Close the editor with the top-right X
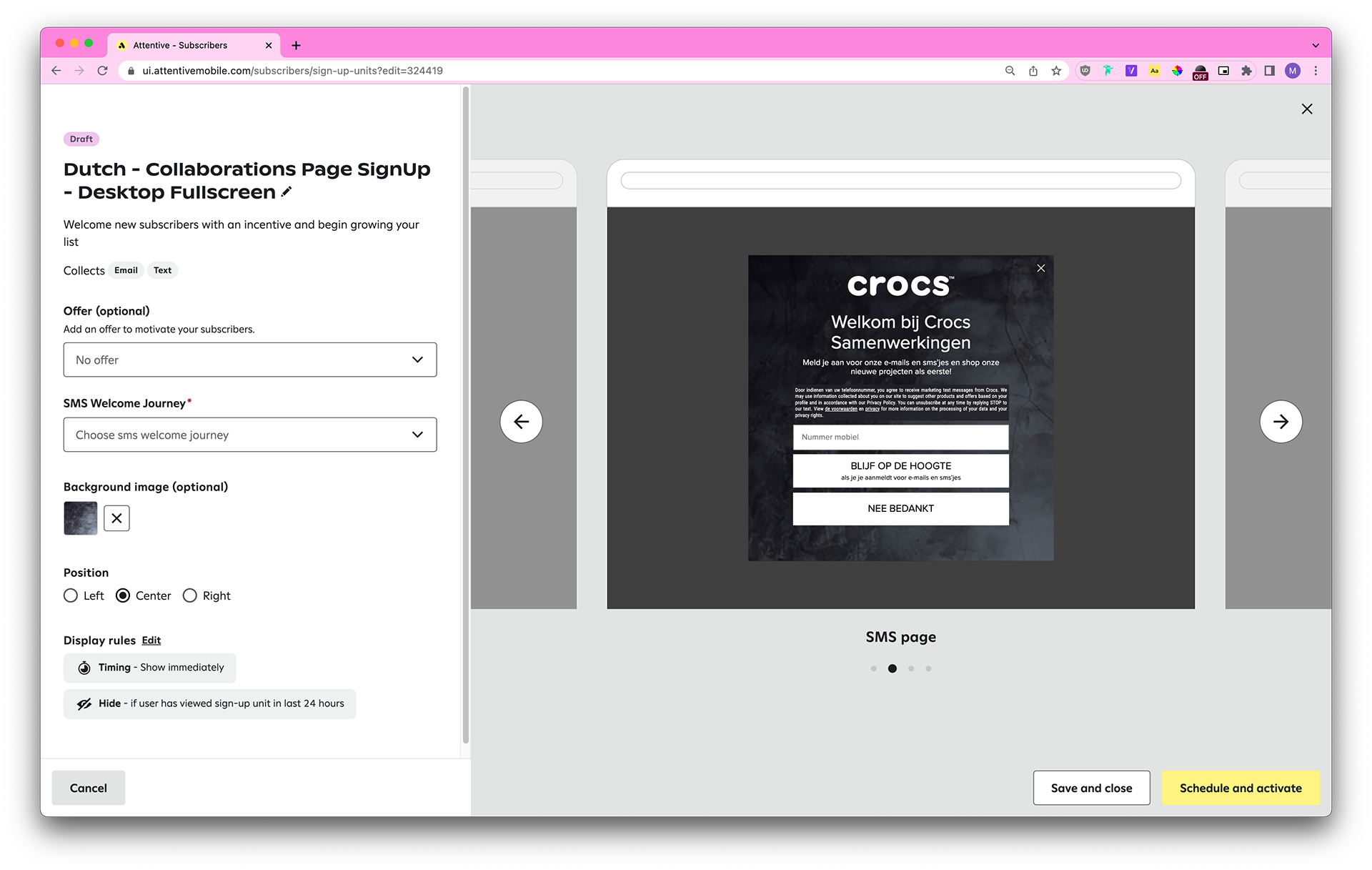The width and height of the screenshot is (1372, 870). click(x=1306, y=109)
